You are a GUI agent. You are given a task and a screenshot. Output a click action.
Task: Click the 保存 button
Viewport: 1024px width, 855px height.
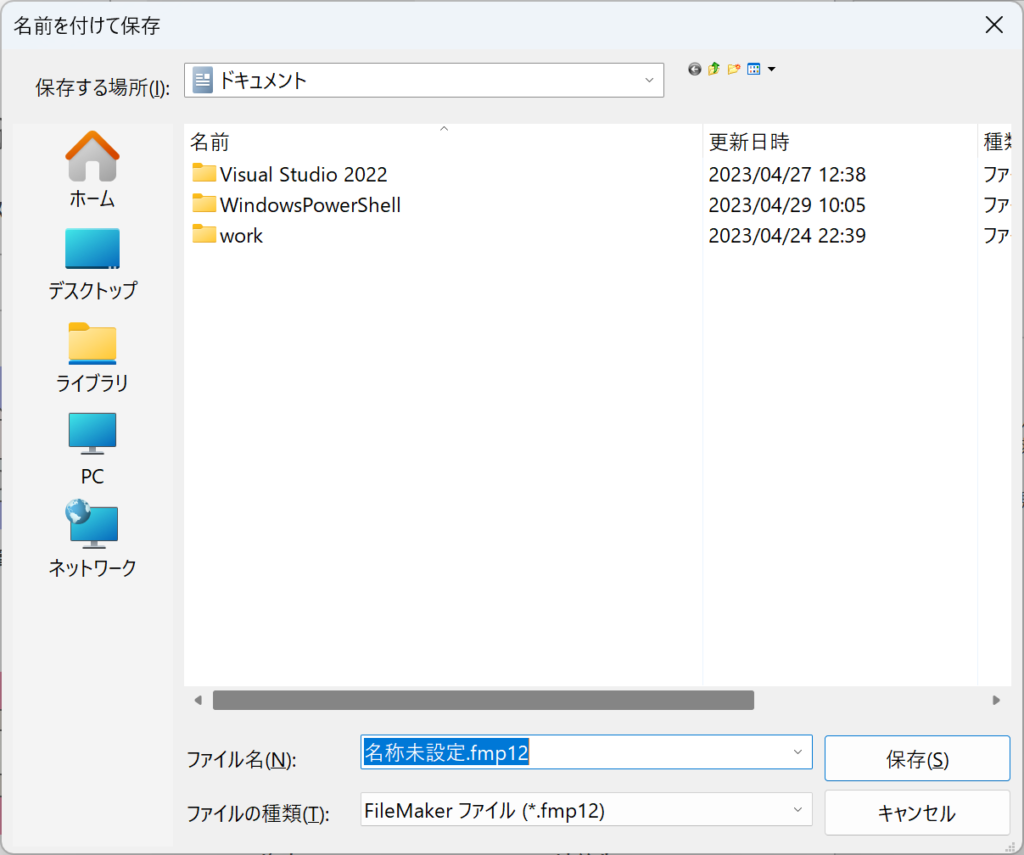(917, 759)
